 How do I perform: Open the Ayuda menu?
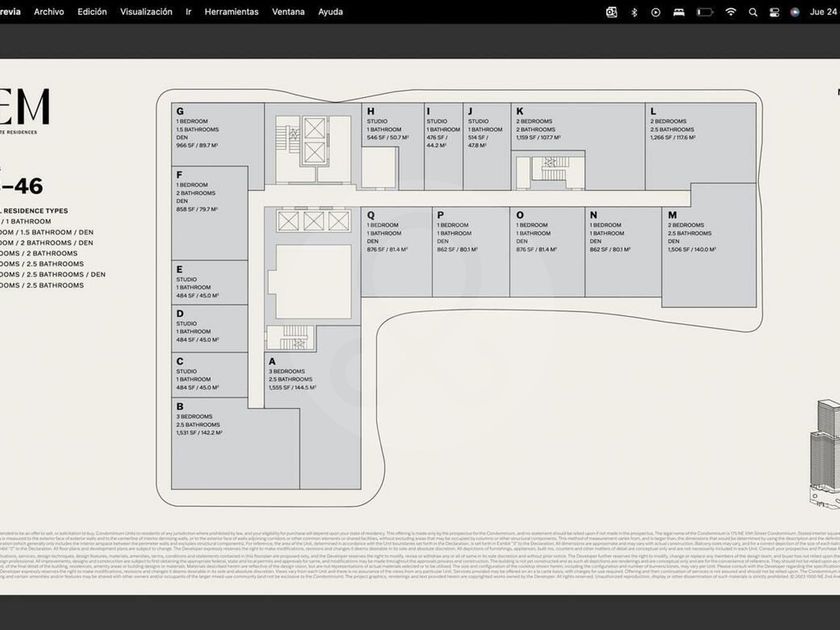[x=330, y=12]
